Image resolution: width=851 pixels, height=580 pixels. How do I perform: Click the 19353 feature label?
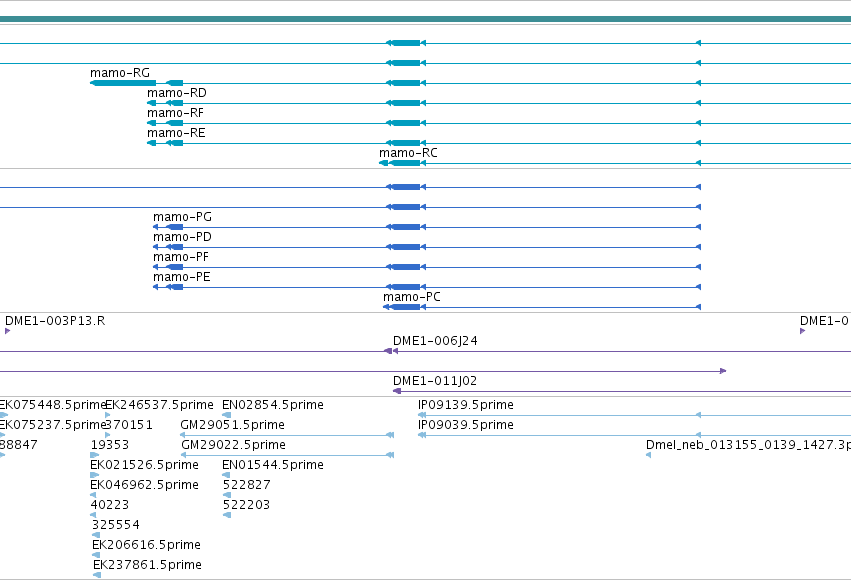[110, 445]
